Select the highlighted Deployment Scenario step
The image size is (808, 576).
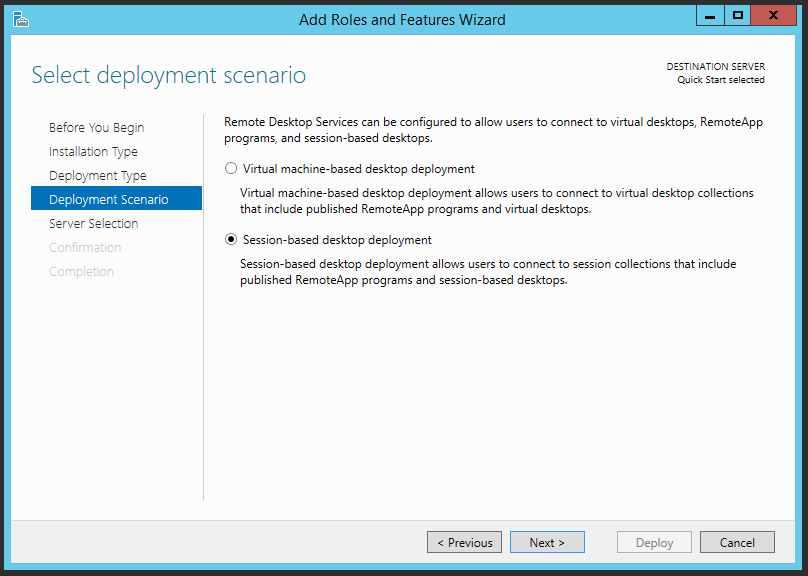pyautogui.click(x=108, y=200)
